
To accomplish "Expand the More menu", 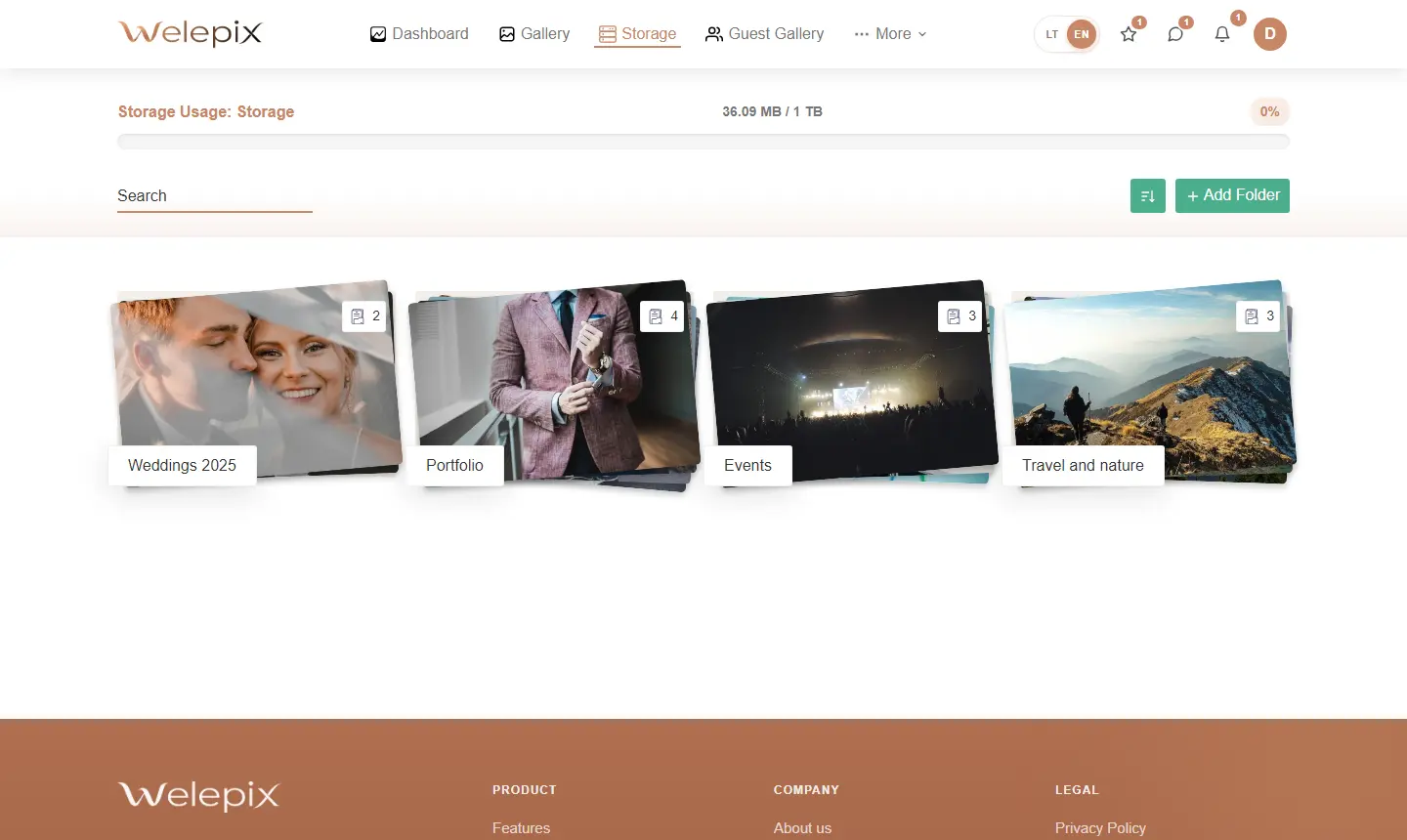I will click(x=890, y=34).
